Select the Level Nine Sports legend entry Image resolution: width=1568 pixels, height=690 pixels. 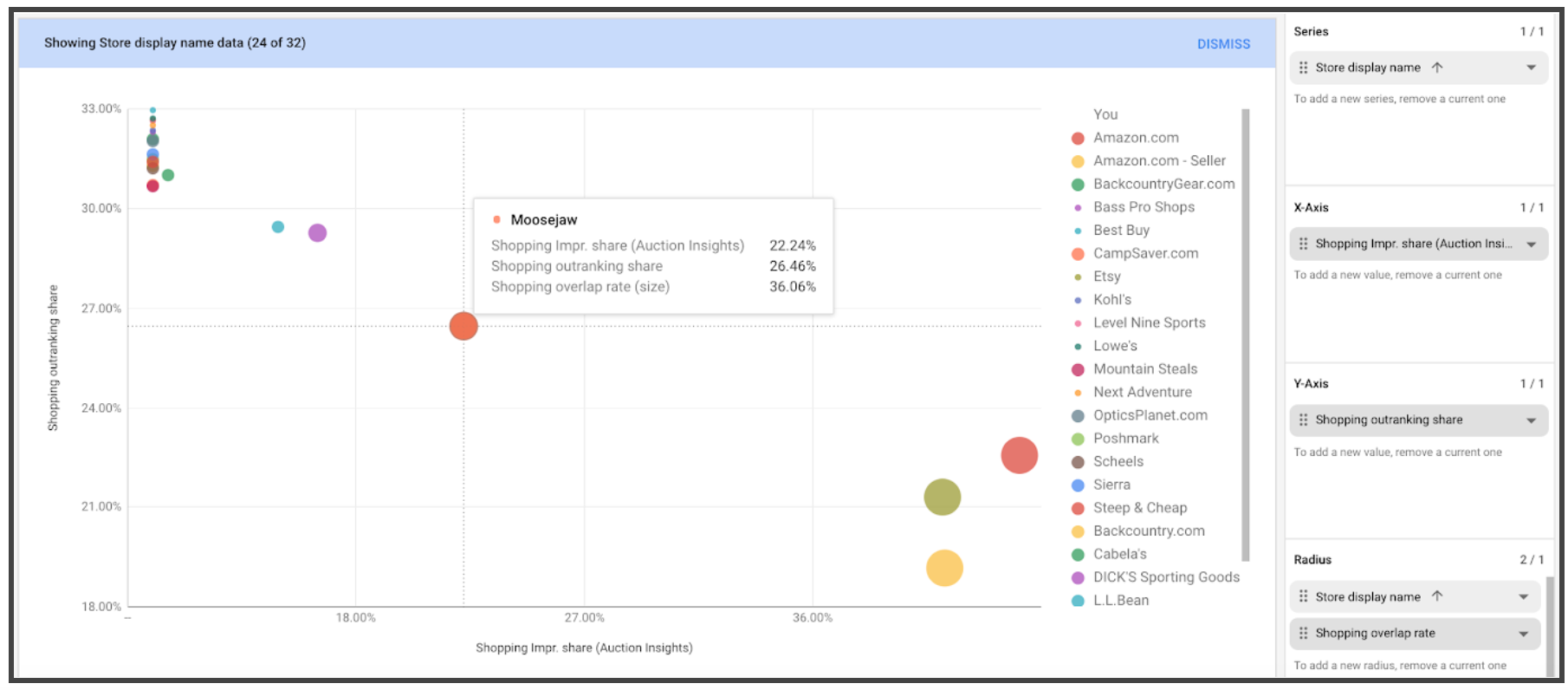[1138, 322]
